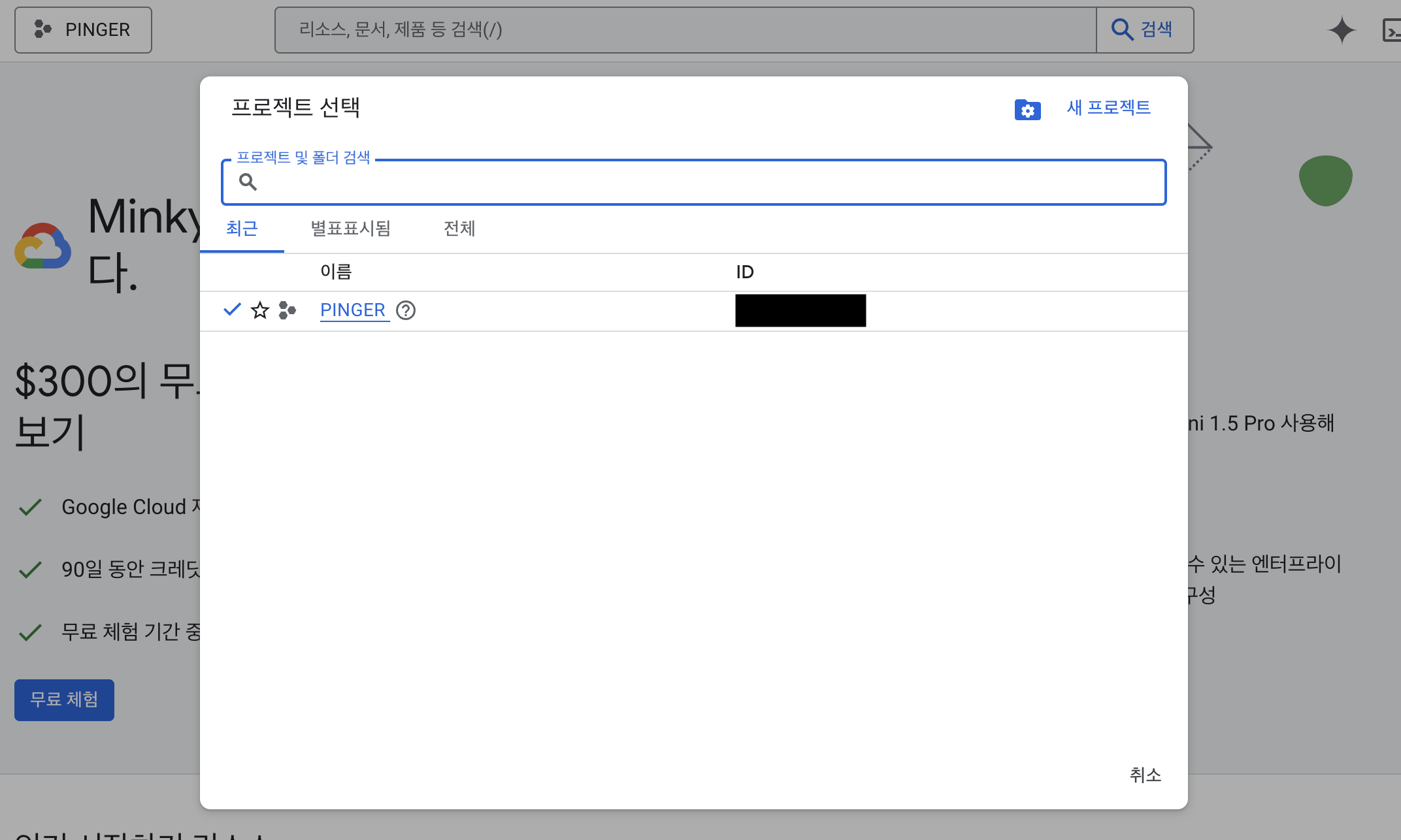Image resolution: width=1401 pixels, height=840 pixels.
Task: Select the 최근 tab
Action: (242, 229)
